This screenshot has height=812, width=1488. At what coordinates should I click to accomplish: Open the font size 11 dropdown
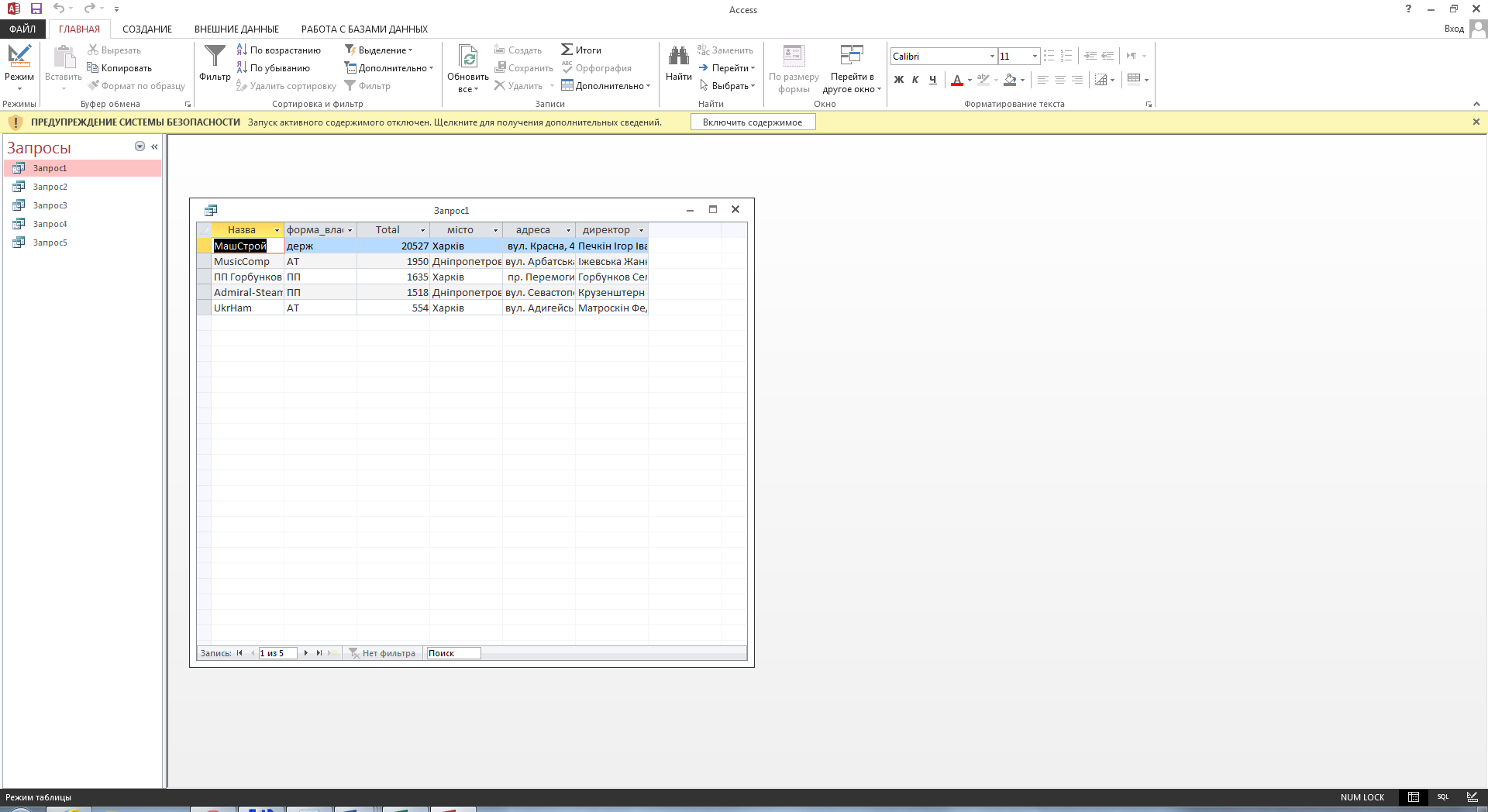pos(1035,56)
